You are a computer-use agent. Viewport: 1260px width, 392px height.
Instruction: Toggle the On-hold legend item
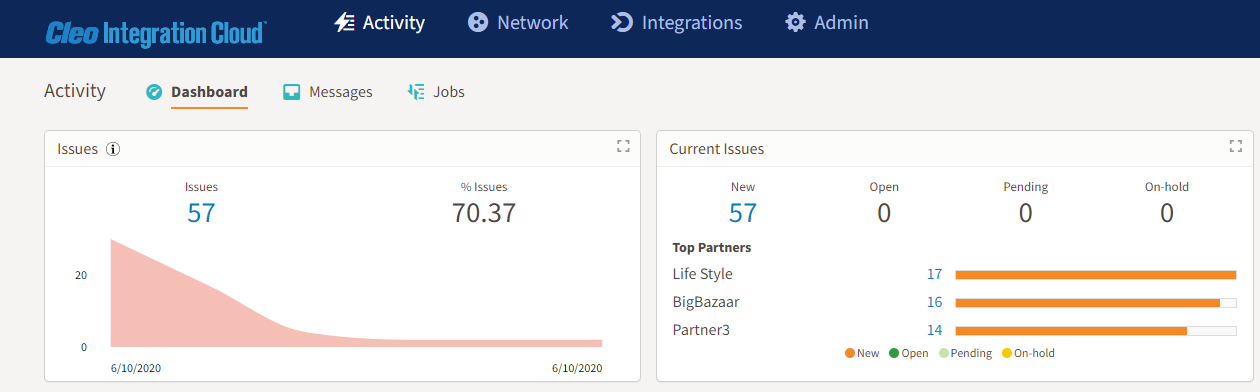(1028, 353)
